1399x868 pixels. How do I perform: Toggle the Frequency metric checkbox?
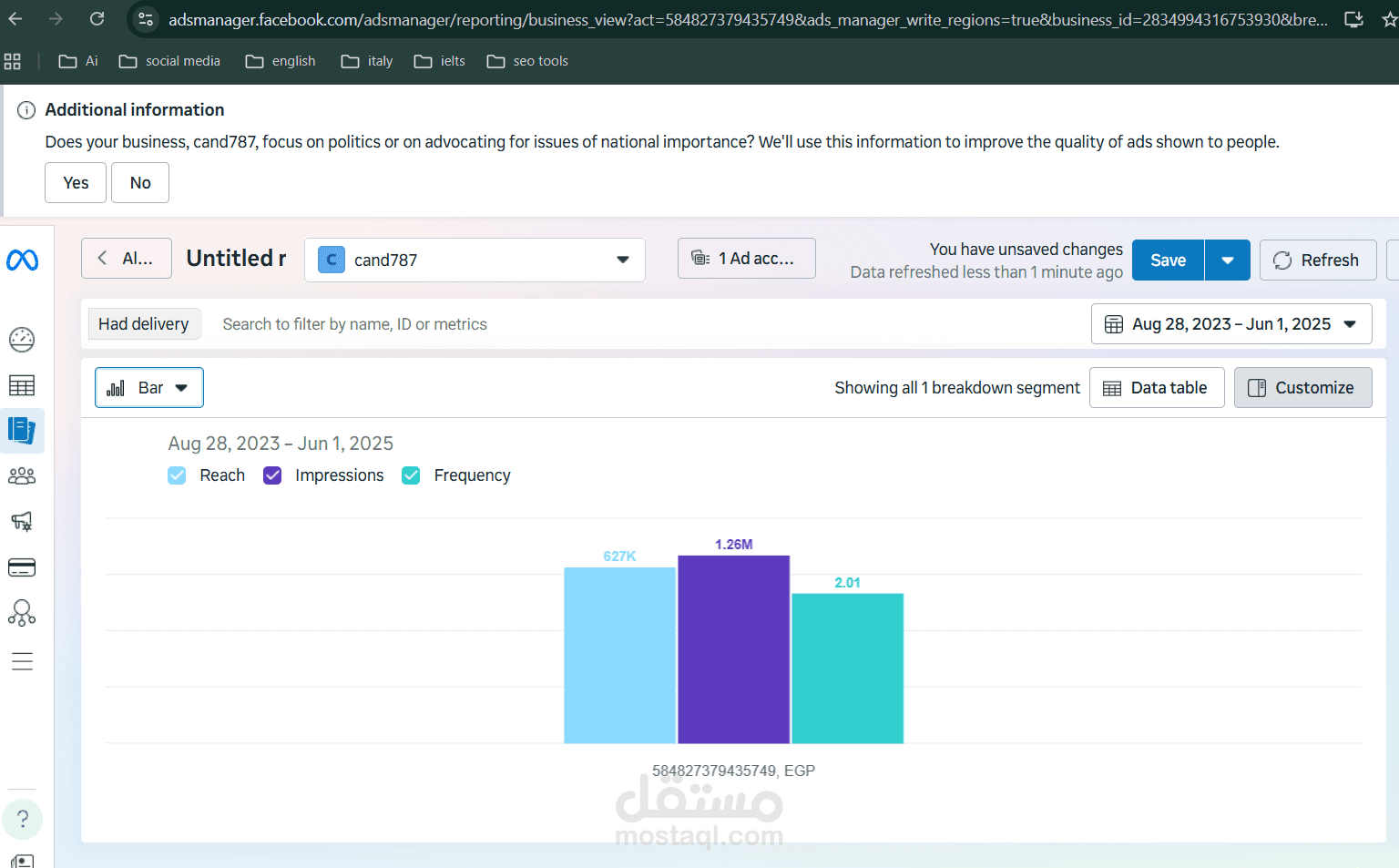coord(411,475)
